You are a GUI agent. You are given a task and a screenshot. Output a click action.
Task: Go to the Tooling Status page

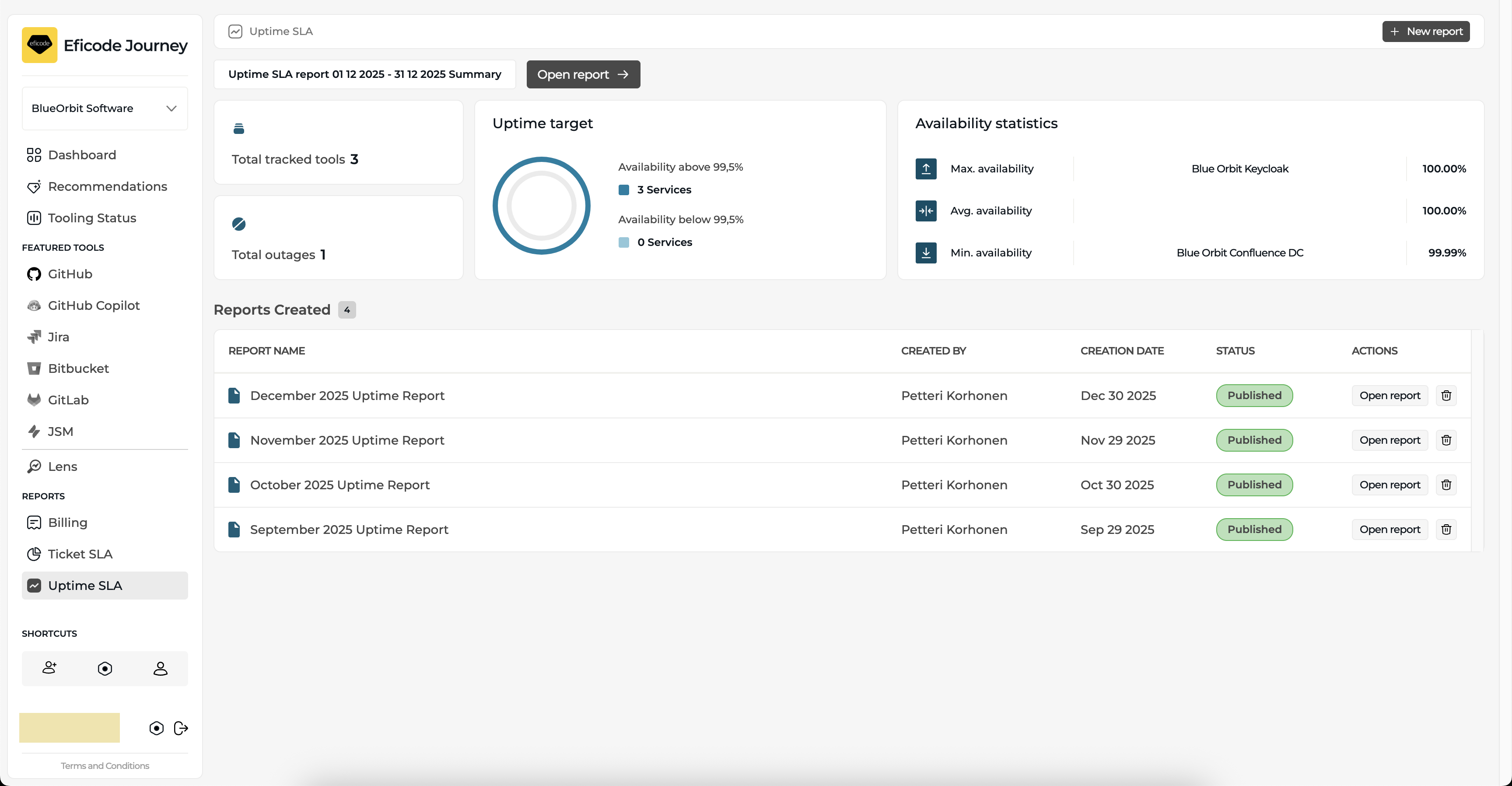[91, 218]
